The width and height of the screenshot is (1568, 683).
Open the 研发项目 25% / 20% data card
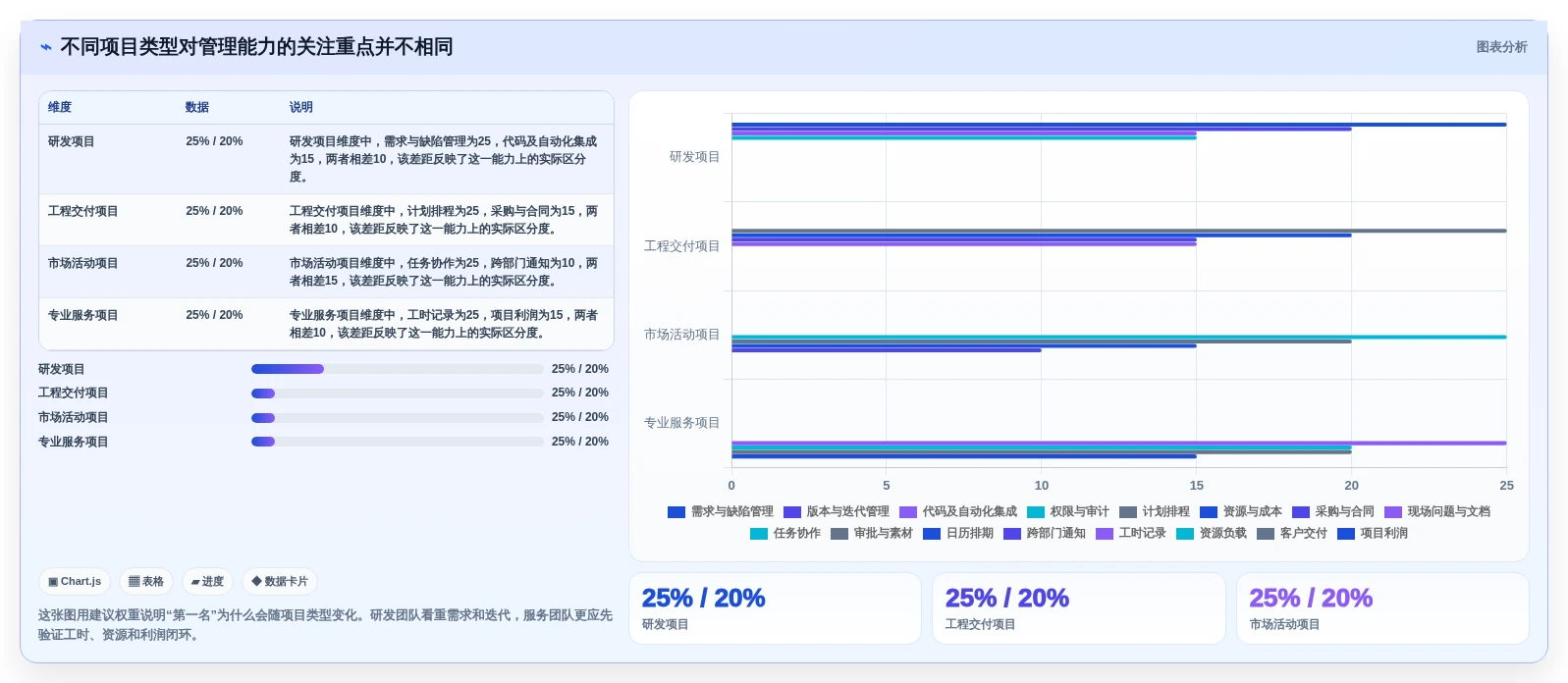coord(775,608)
